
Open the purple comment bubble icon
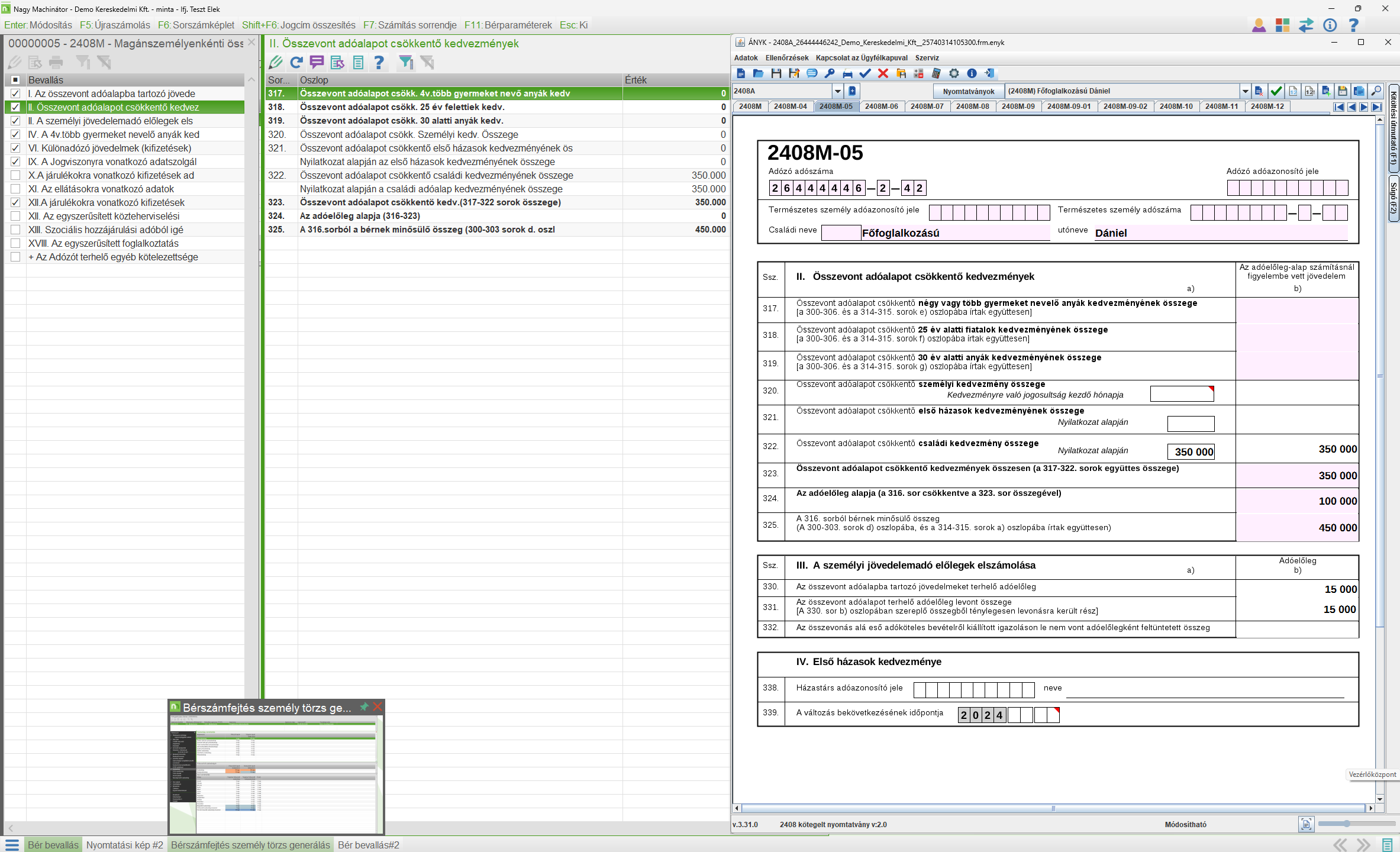tap(317, 62)
